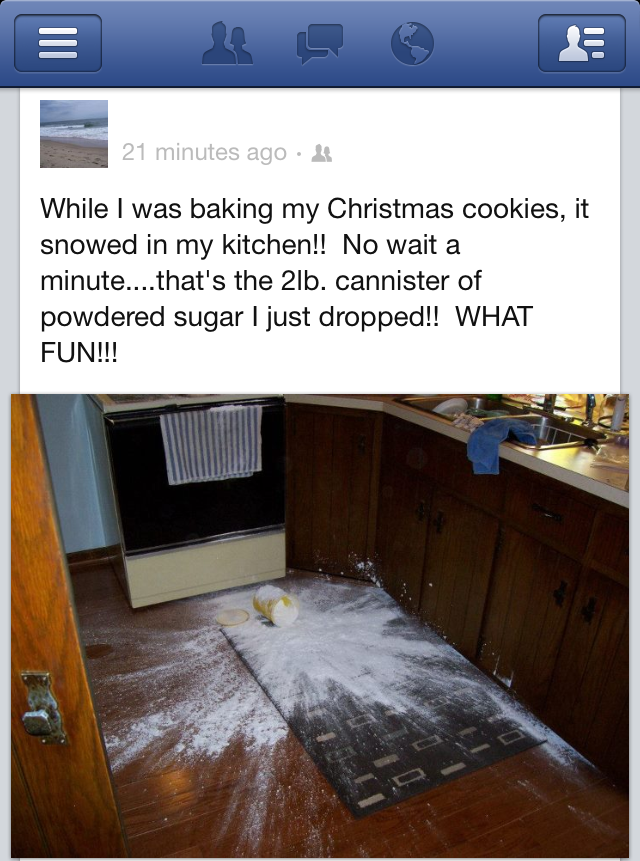640x861 pixels.
Task: Open the friend requests icon
Action: pyautogui.click(x=227, y=43)
